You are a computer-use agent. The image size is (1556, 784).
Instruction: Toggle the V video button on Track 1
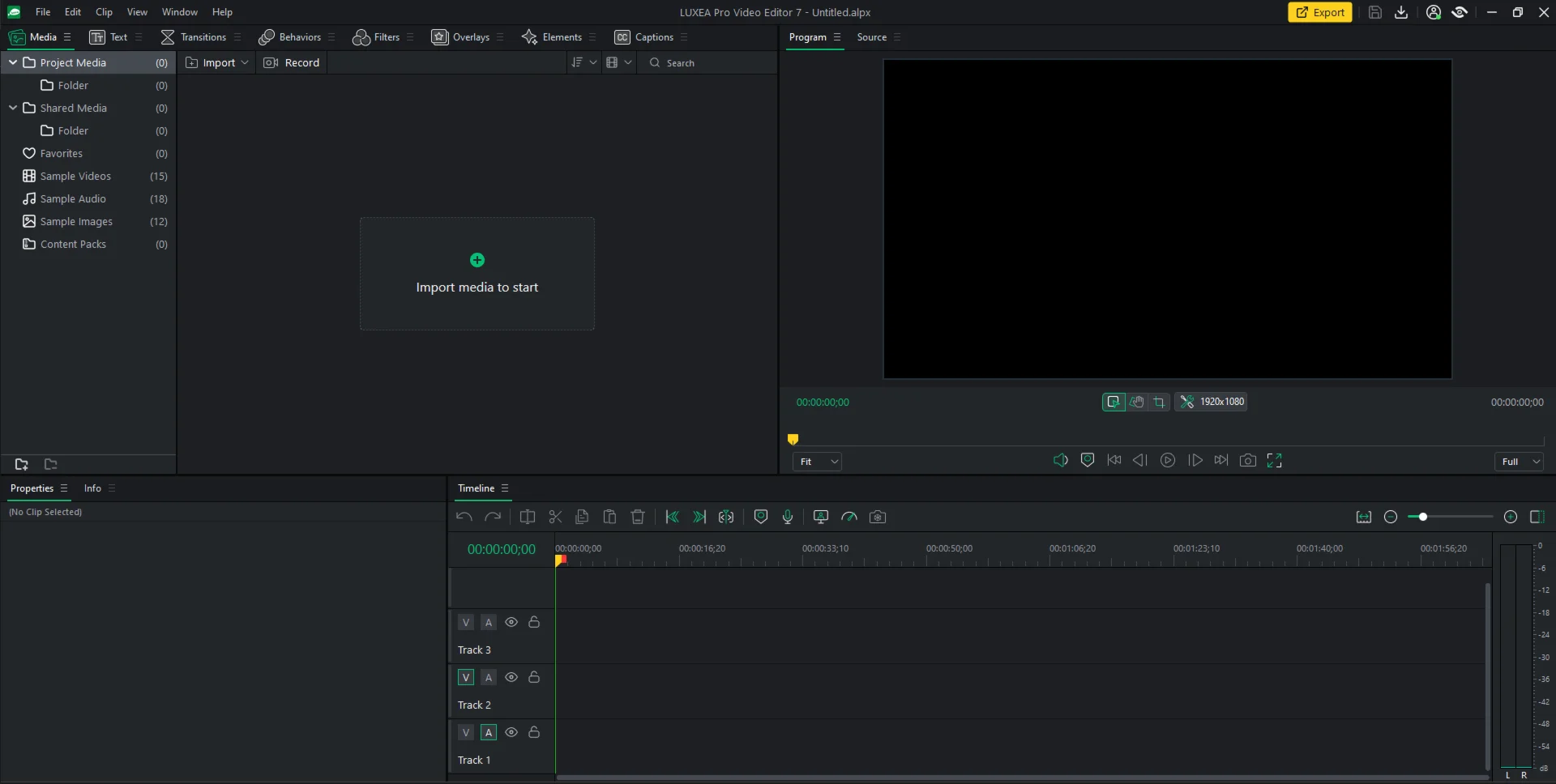(466, 732)
